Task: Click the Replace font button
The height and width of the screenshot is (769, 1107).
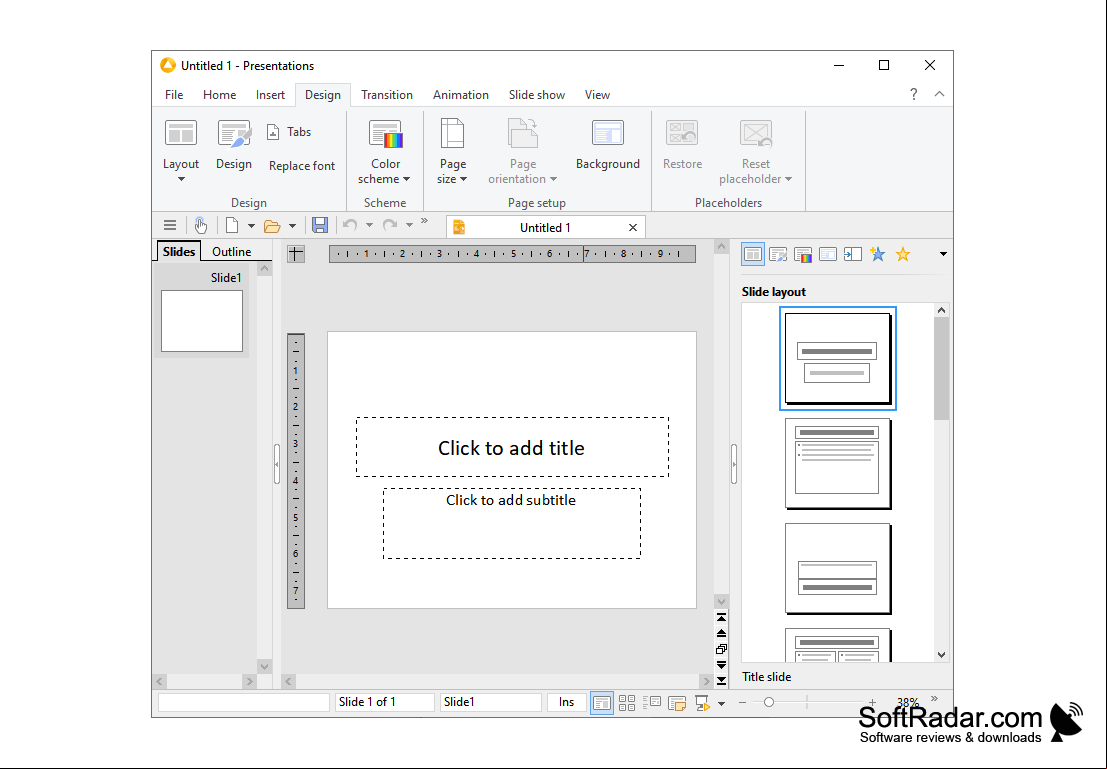Action: (302, 166)
